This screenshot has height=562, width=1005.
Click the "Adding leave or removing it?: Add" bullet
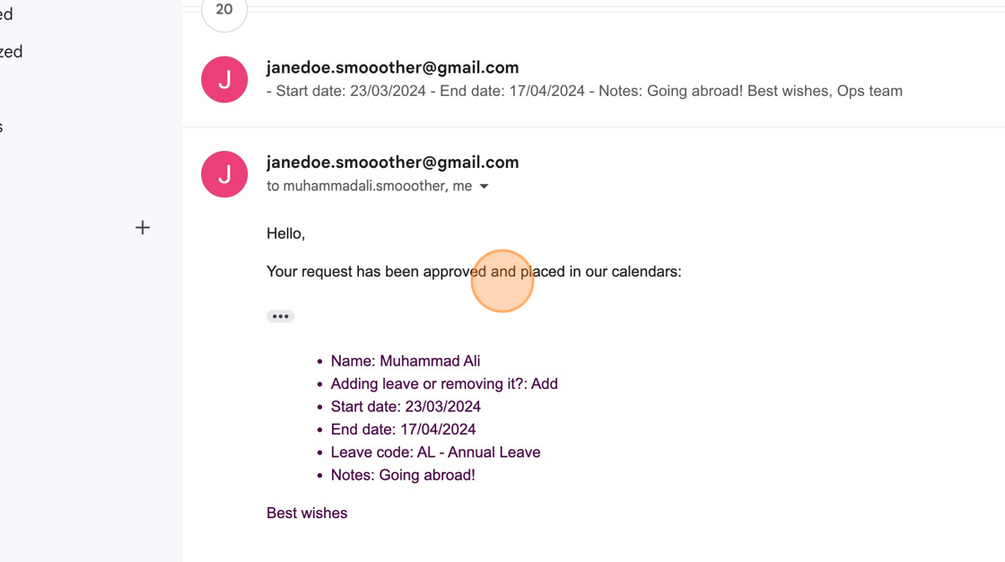click(x=444, y=384)
